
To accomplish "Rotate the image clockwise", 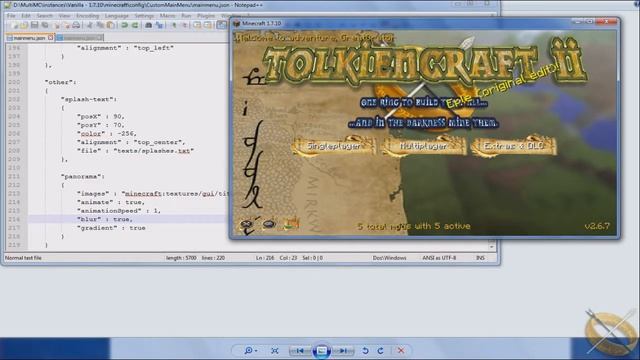I will pos(380,351).
